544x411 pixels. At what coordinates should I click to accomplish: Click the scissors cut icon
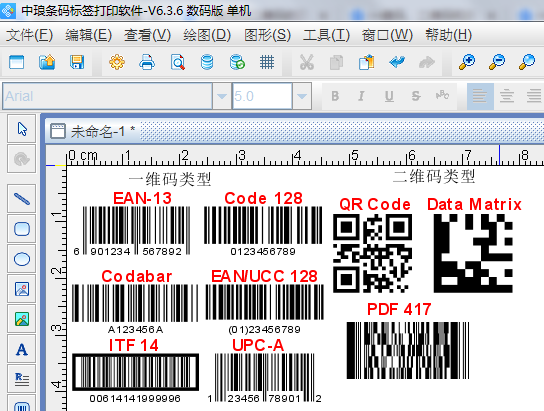point(307,63)
